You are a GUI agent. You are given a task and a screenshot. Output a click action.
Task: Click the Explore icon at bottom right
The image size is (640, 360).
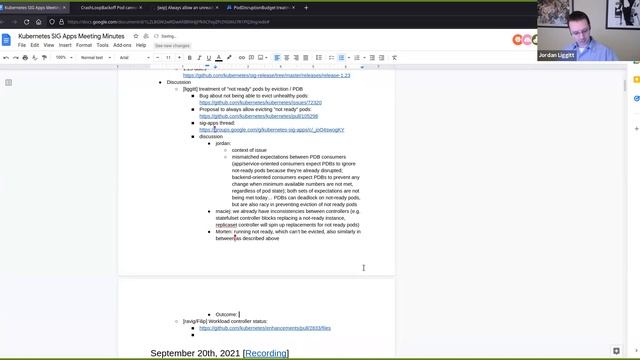[x=616, y=351]
